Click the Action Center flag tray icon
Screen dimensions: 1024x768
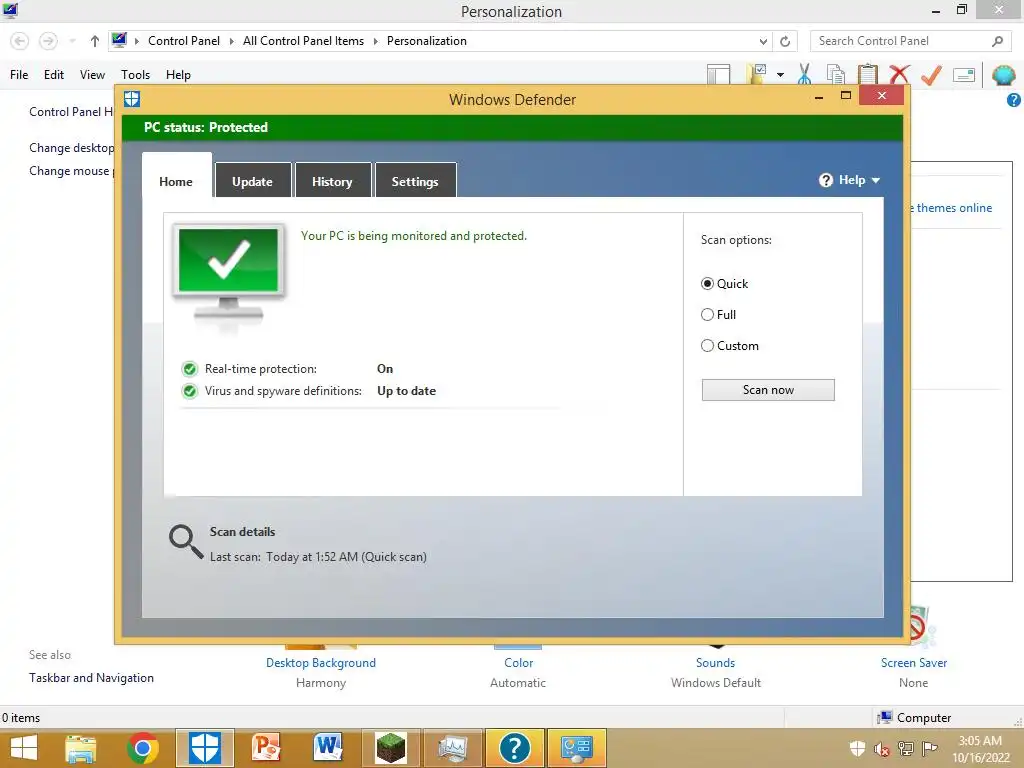click(930, 749)
